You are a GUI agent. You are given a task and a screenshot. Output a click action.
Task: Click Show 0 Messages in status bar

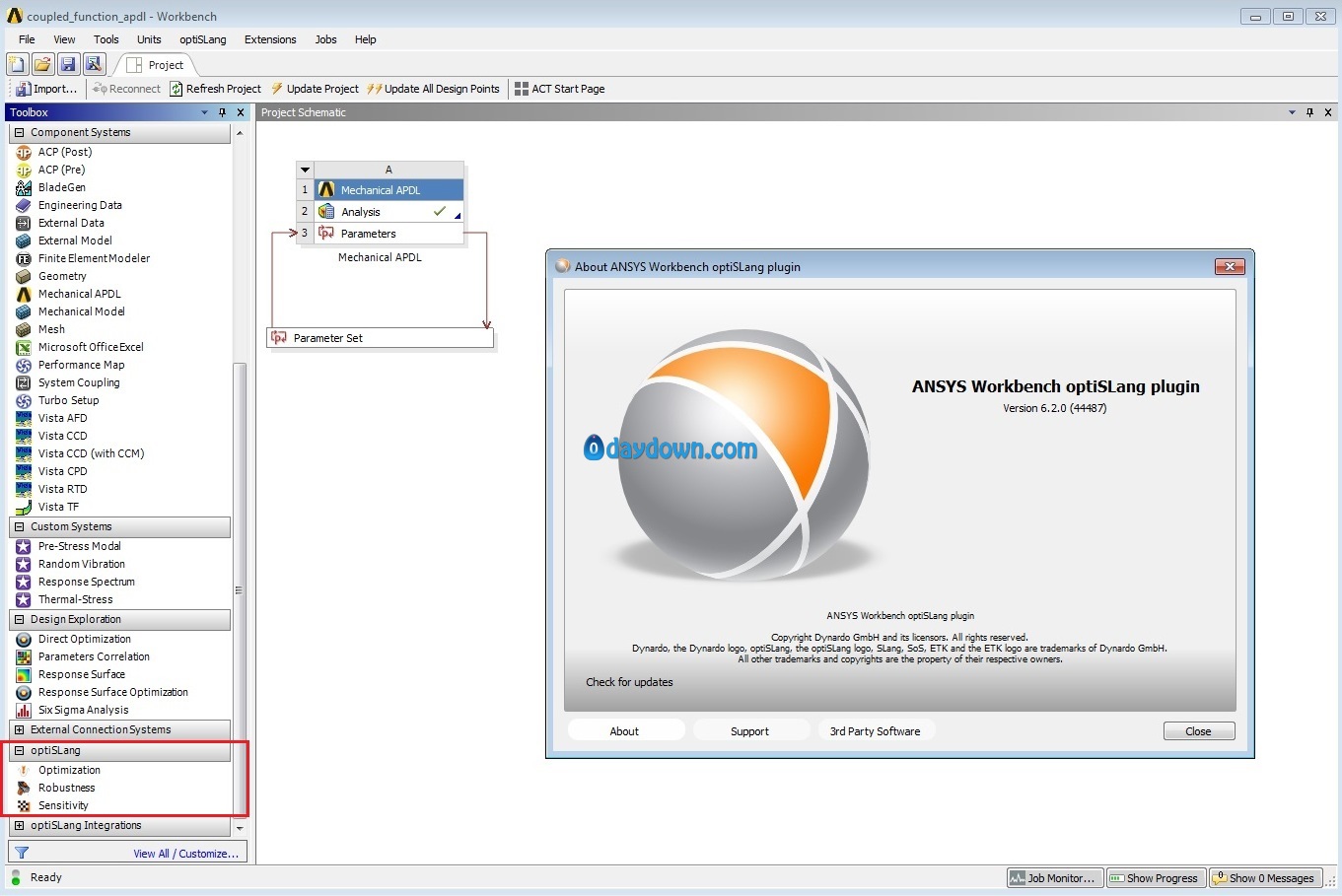click(x=1264, y=878)
